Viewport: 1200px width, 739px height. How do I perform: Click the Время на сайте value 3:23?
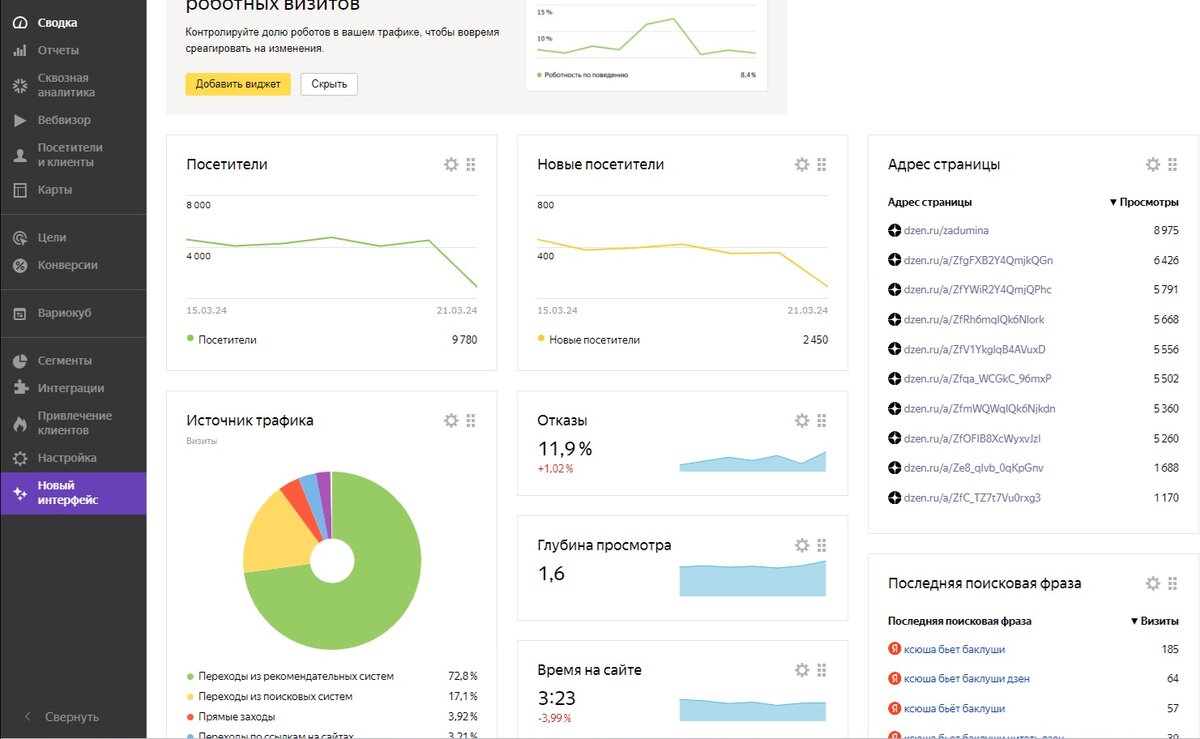tap(557, 698)
